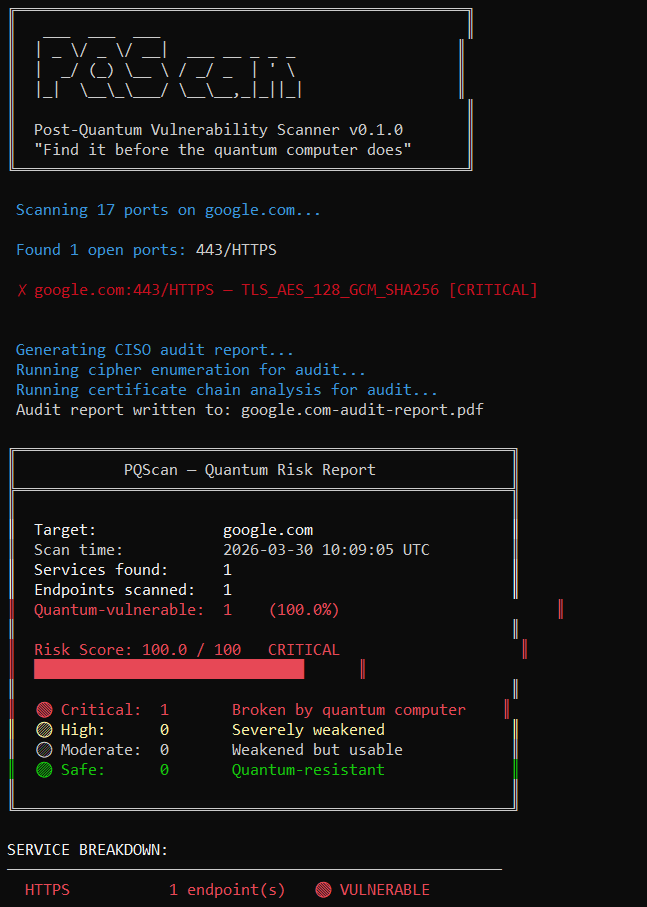Click the 'High:' severity label
647x907 pixels.
[x=83, y=730]
